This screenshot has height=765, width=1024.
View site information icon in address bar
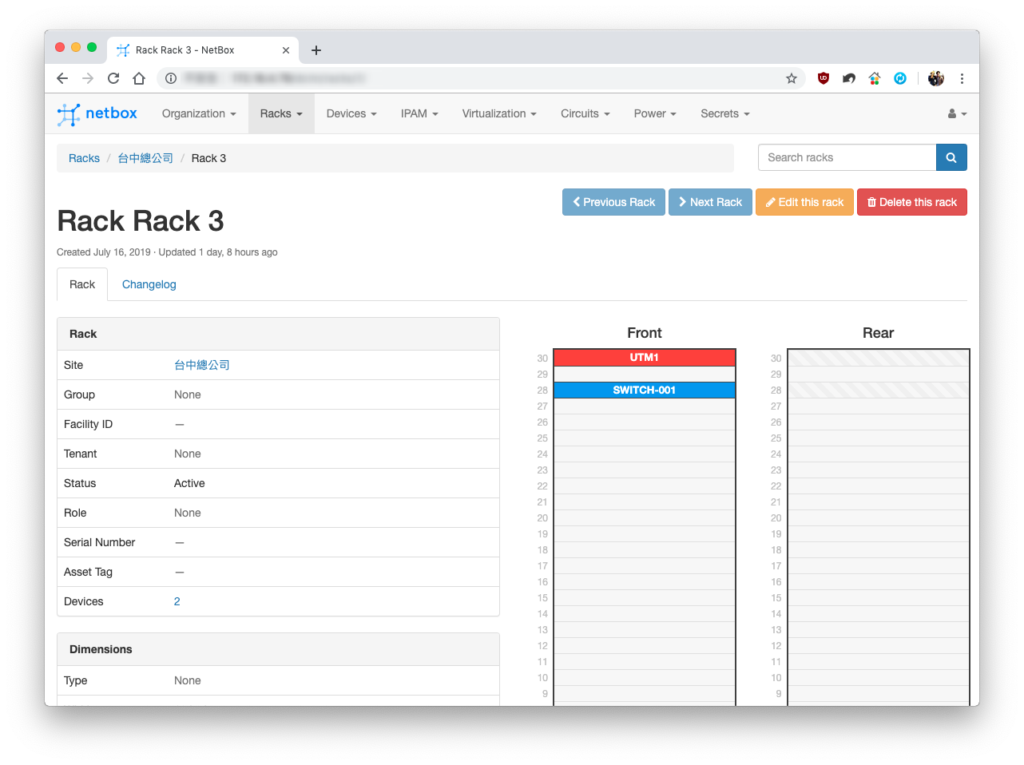click(x=170, y=78)
